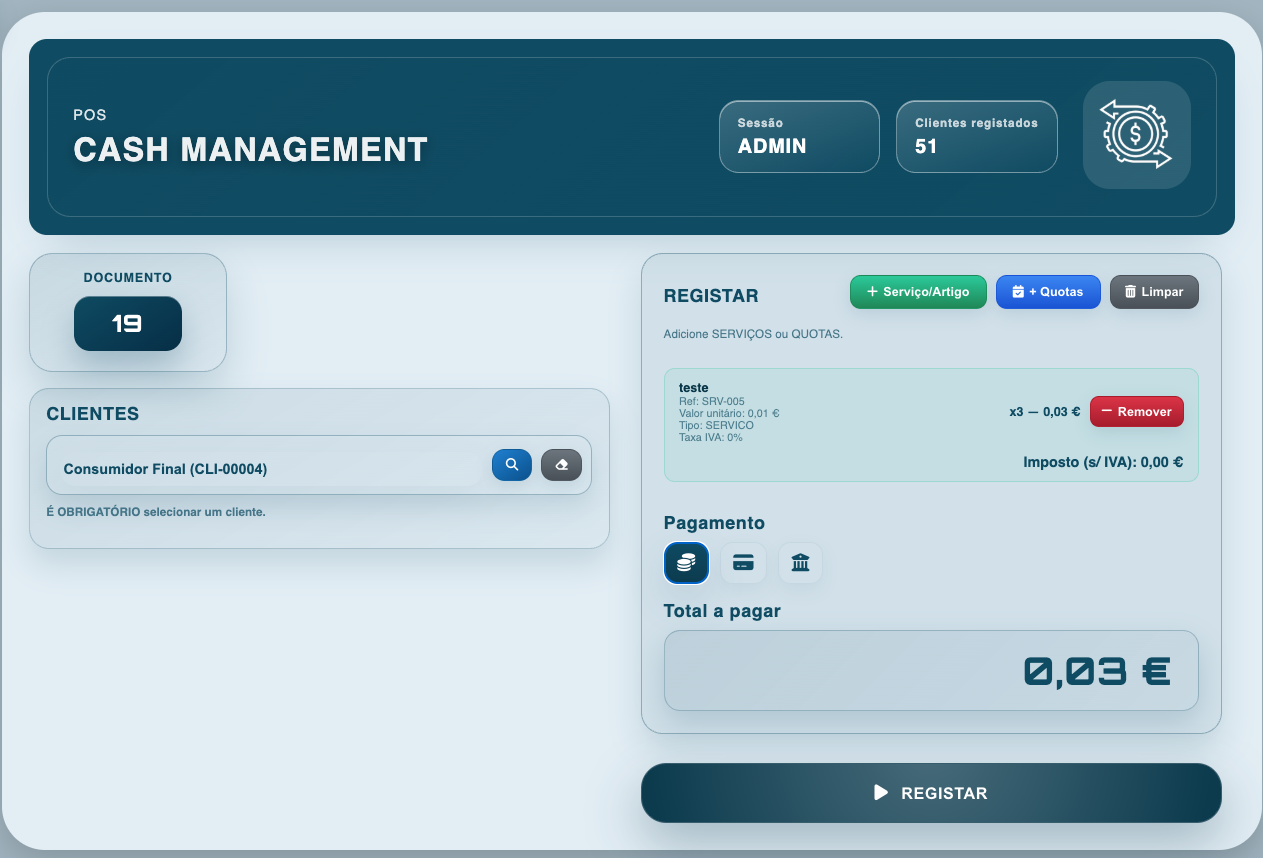The image size is (1263, 858).
Task: Clear all items with the Limpar button
Action: 1154,291
